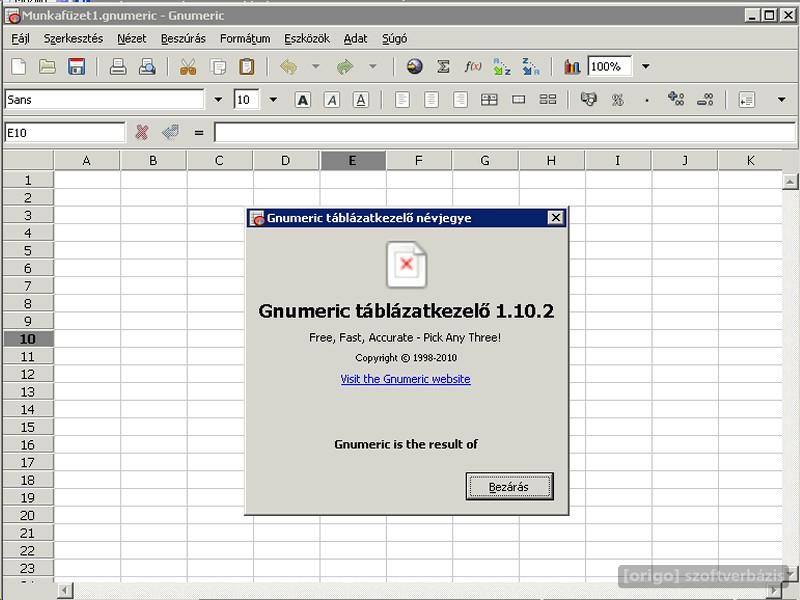
Task: Expand the format toolbar overflow arrow
Action: (781, 99)
